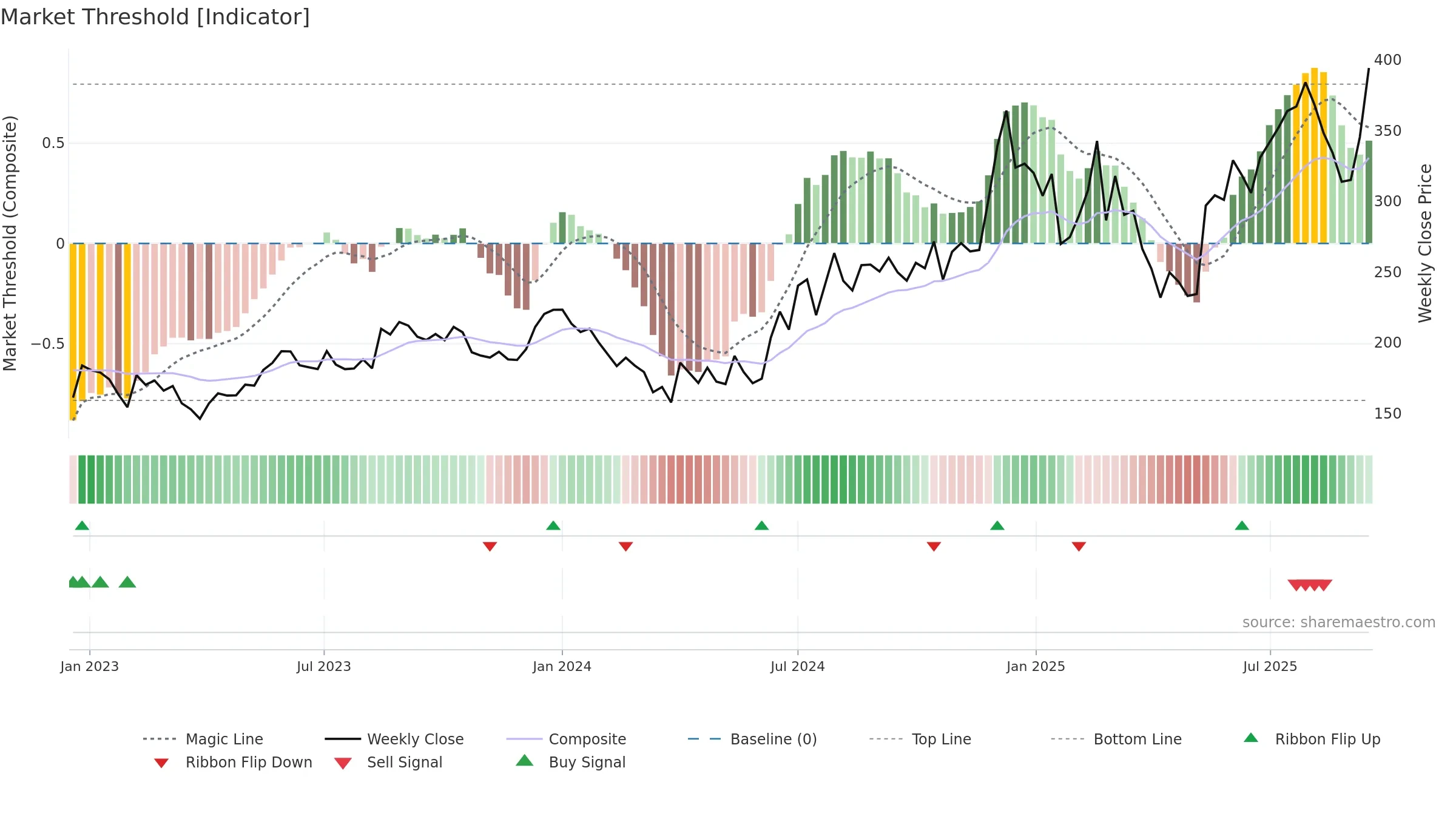
Task: Click the red flip-down triangle in February 2025
Action: click(1079, 547)
